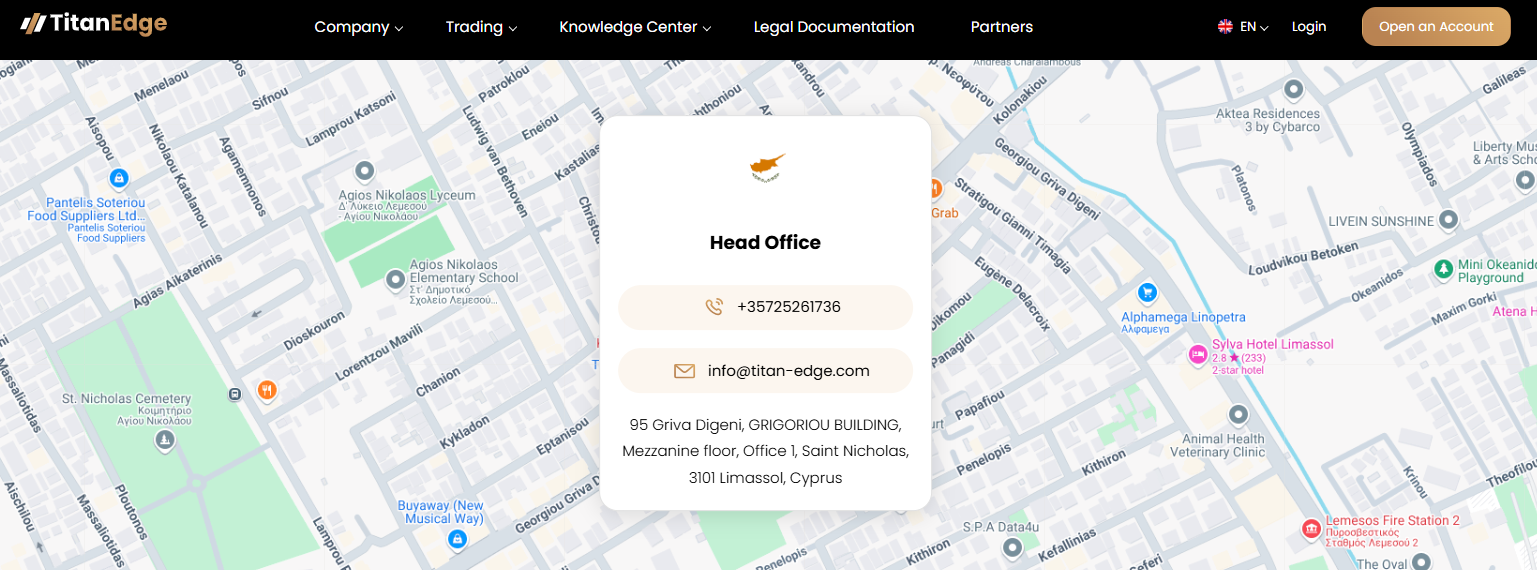Click the orange restaurant pin near Lorentzou Mavili
The width and height of the screenshot is (1537, 570).
coord(266,391)
